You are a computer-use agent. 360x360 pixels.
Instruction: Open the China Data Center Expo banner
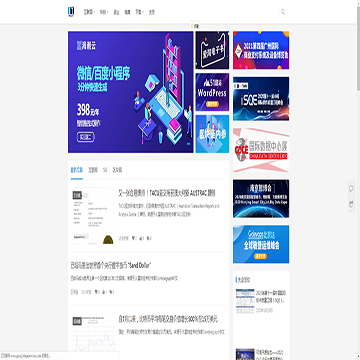pyautogui.click(x=261, y=150)
